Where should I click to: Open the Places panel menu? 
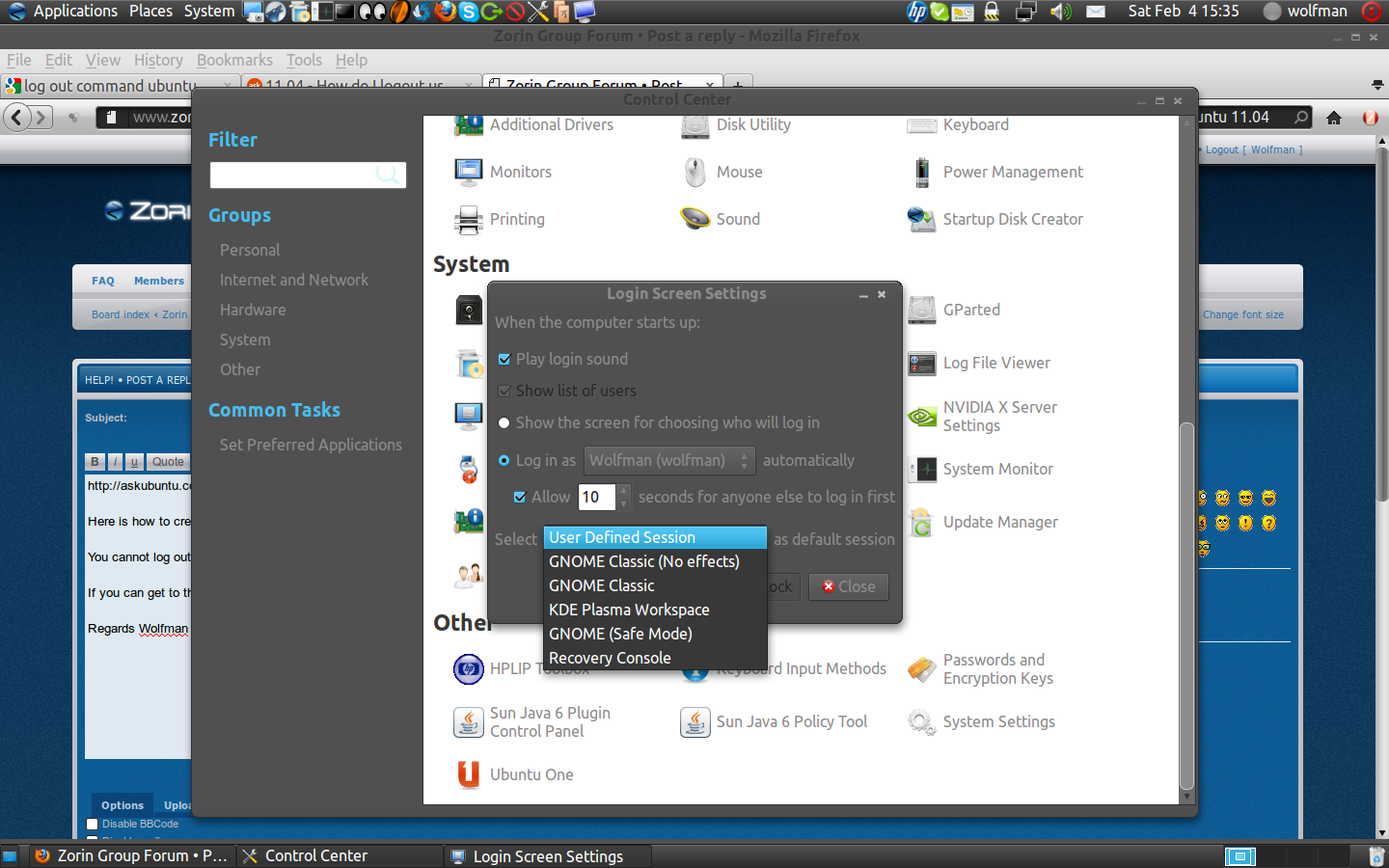[x=150, y=11]
